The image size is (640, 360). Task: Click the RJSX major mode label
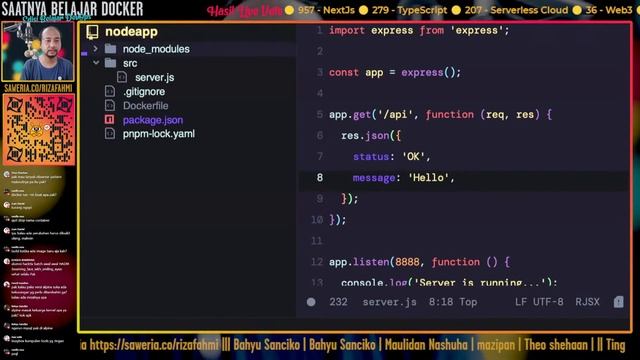587,302
